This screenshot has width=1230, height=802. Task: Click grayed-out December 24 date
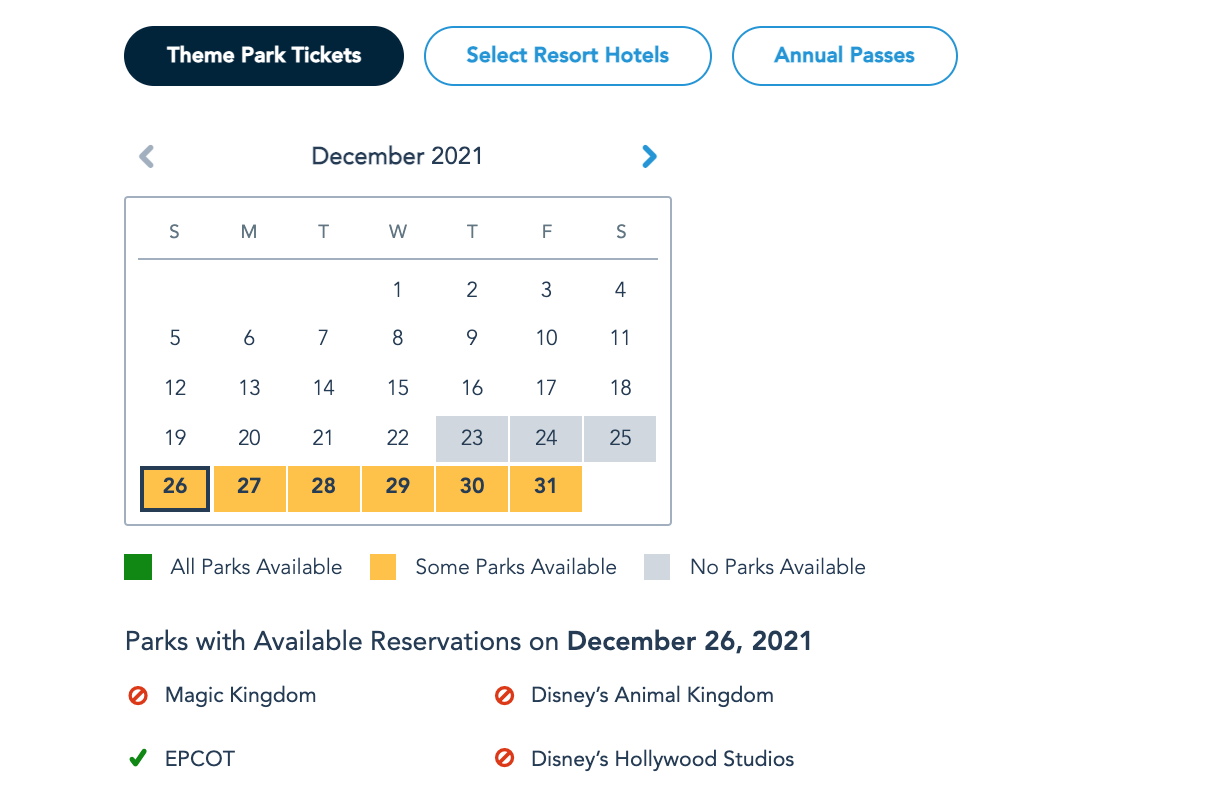click(x=546, y=438)
